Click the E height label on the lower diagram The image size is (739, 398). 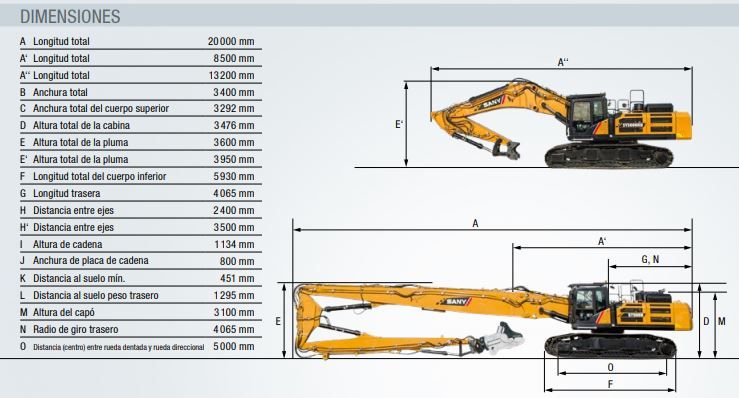278,321
